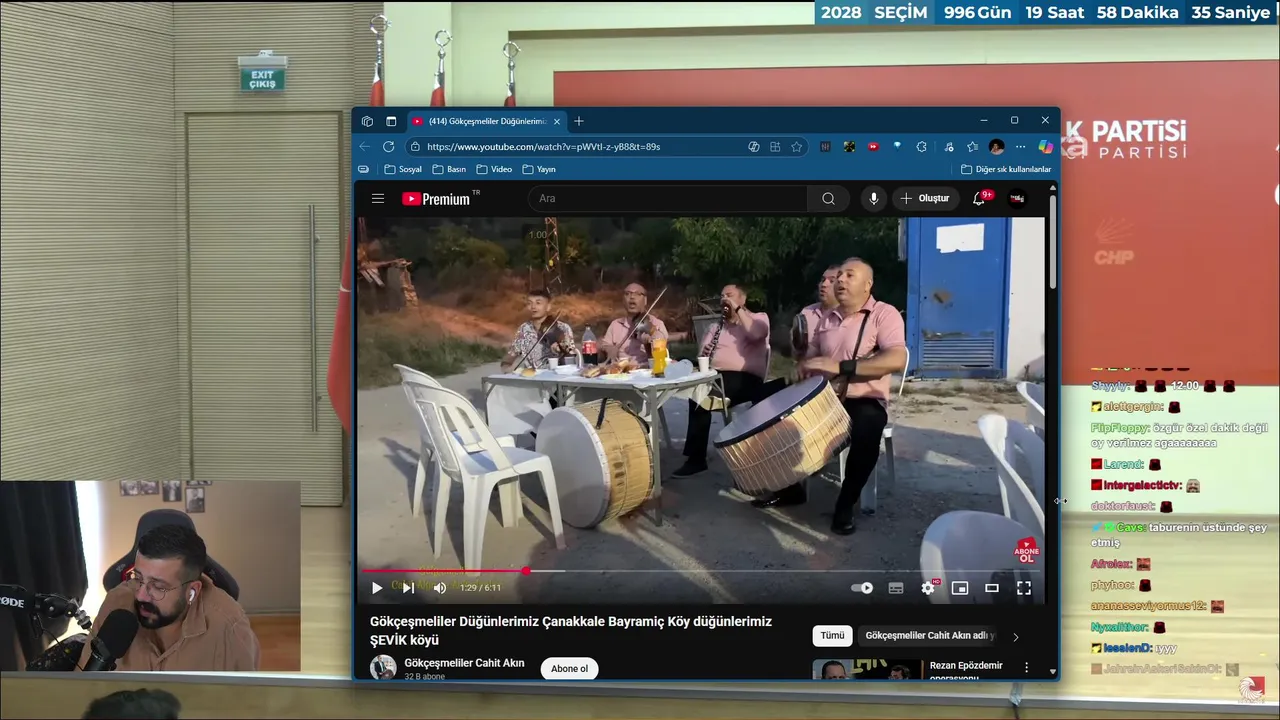Viewport: 1280px width, 720px height.
Task: Click the browser address bar URL
Action: click(x=543, y=146)
